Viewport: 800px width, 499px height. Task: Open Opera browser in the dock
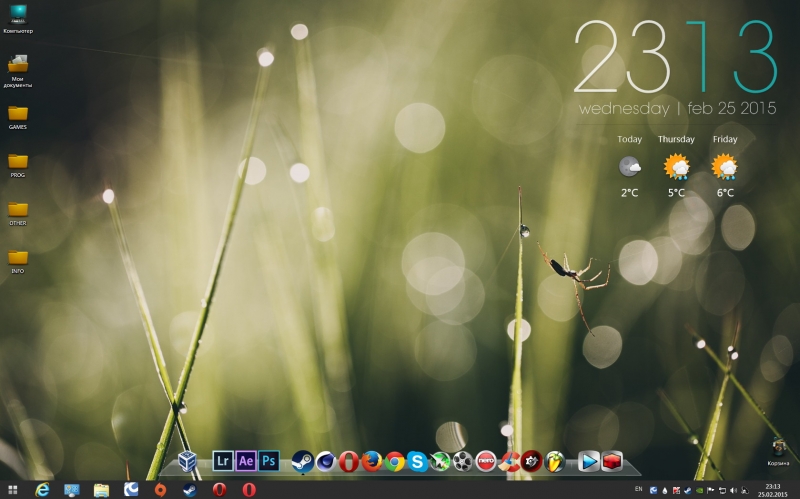348,462
